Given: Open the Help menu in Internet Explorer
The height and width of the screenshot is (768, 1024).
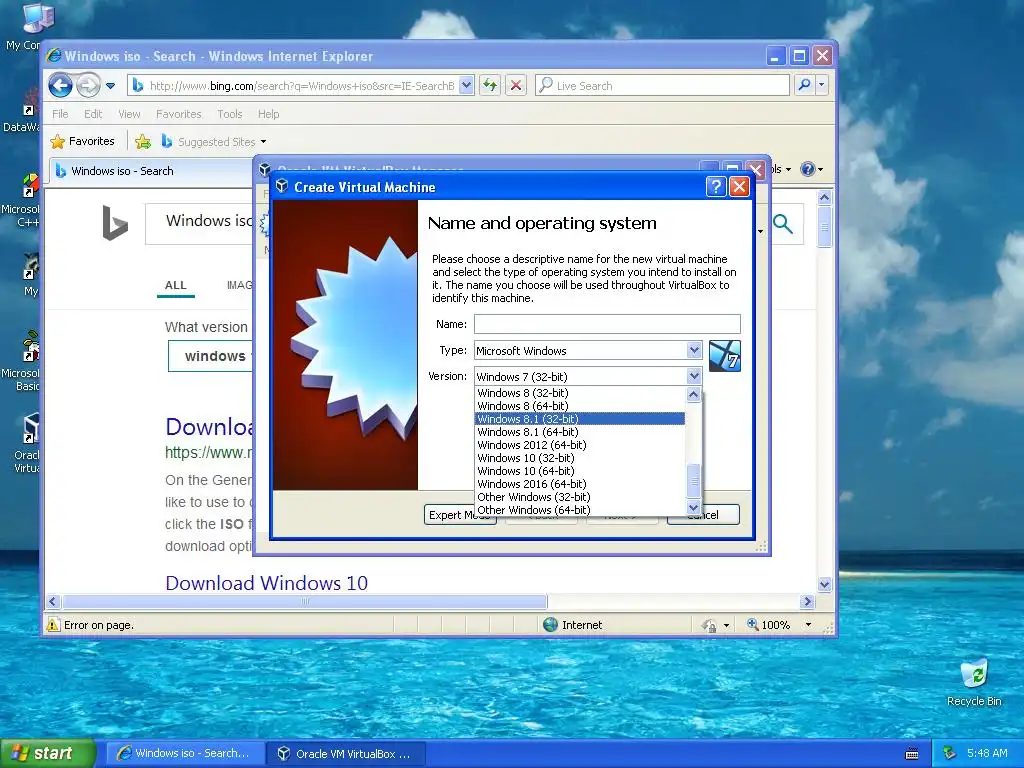Looking at the screenshot, I should click(268, 114).
